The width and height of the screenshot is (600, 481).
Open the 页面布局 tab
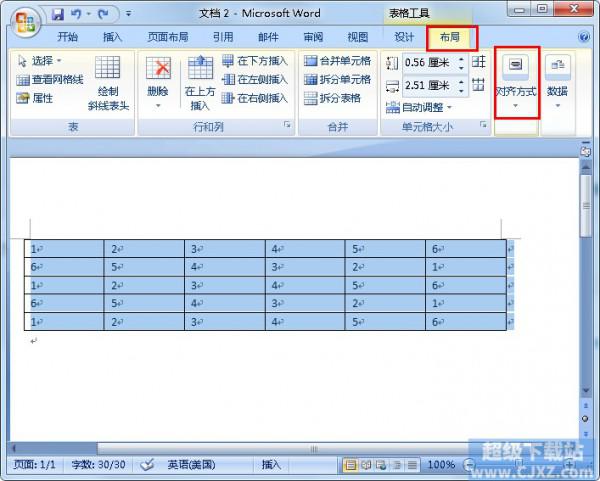(x=168, y=37)
